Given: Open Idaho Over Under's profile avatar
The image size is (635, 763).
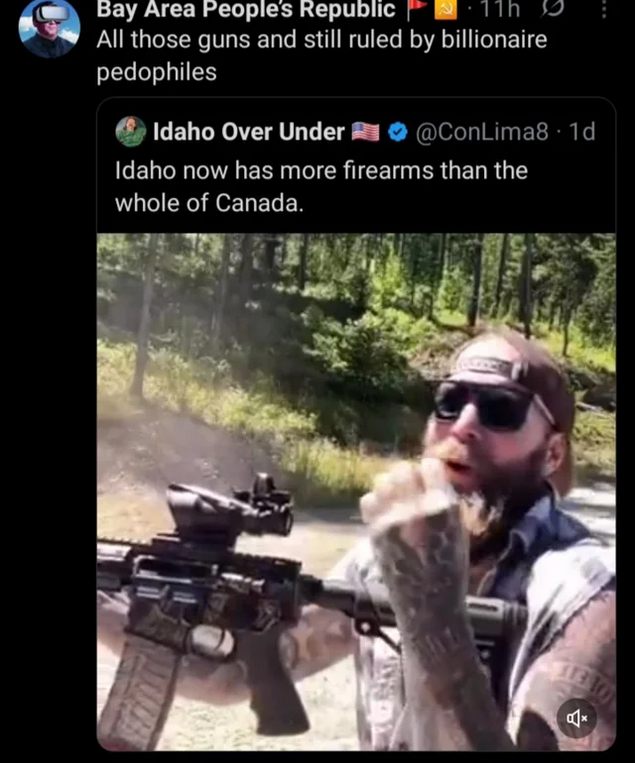Looking at the screenshot, I should tap(130, 131).
